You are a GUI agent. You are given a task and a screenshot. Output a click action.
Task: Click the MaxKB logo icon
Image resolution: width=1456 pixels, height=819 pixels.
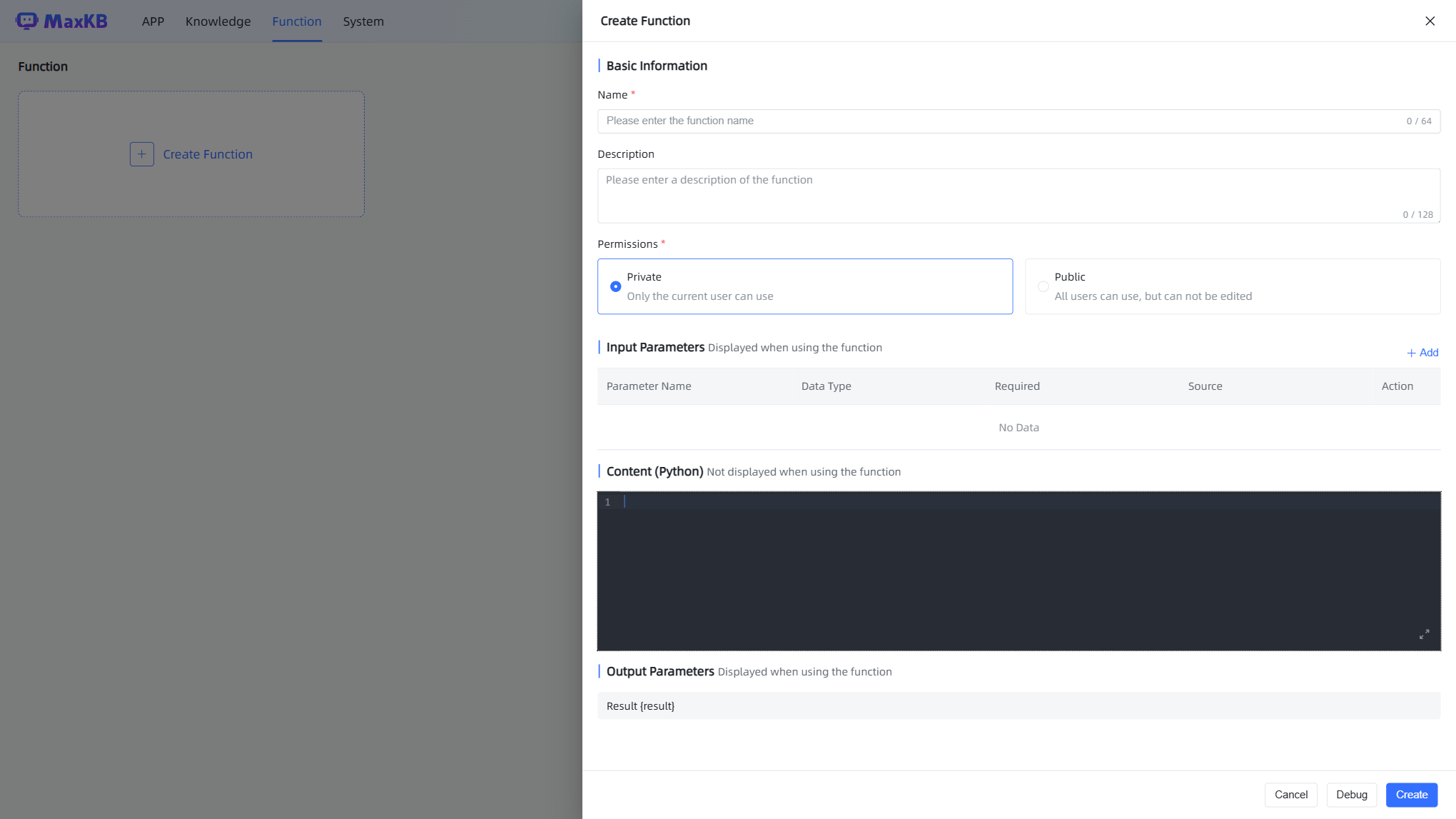[26, 21]
